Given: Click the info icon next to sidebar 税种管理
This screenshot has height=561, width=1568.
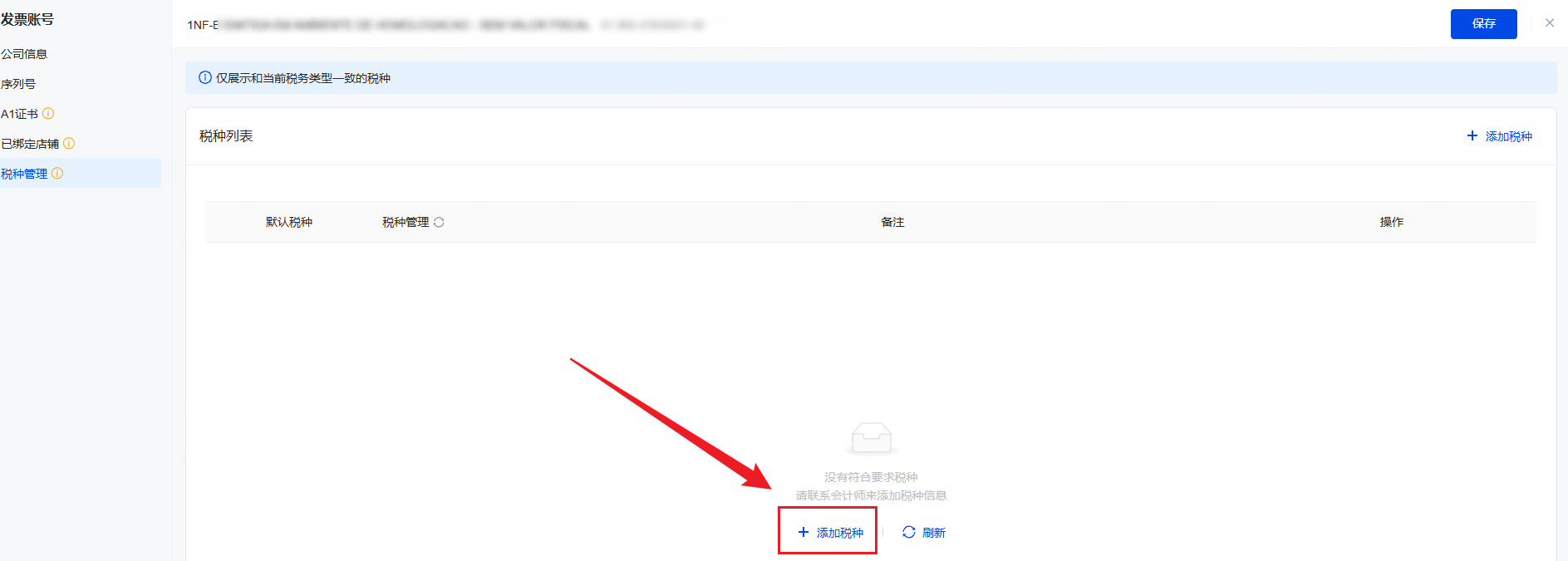Looking at the screenshot, I should coord(57,174).
